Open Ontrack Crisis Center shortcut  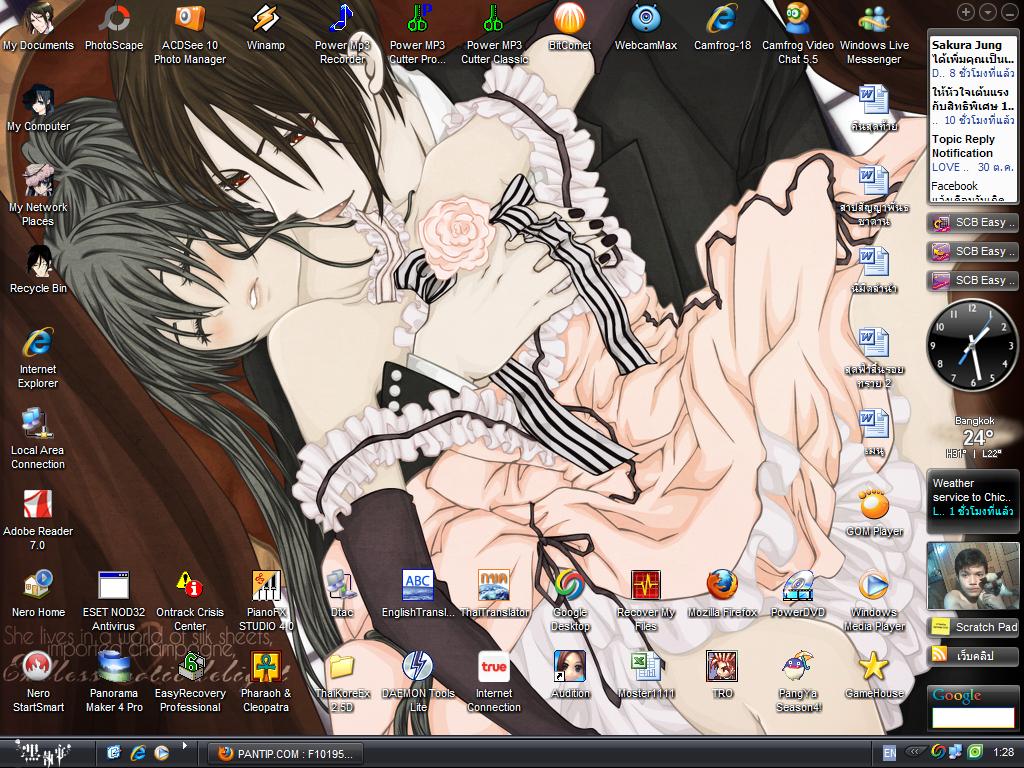point(189,600)
